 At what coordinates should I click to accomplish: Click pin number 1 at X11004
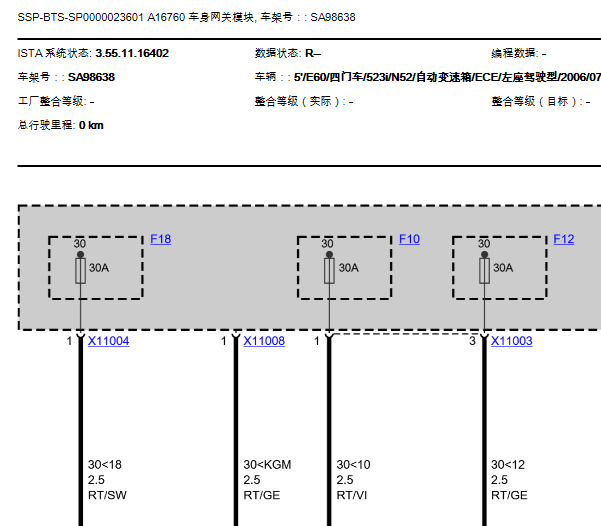click(69, 341)
